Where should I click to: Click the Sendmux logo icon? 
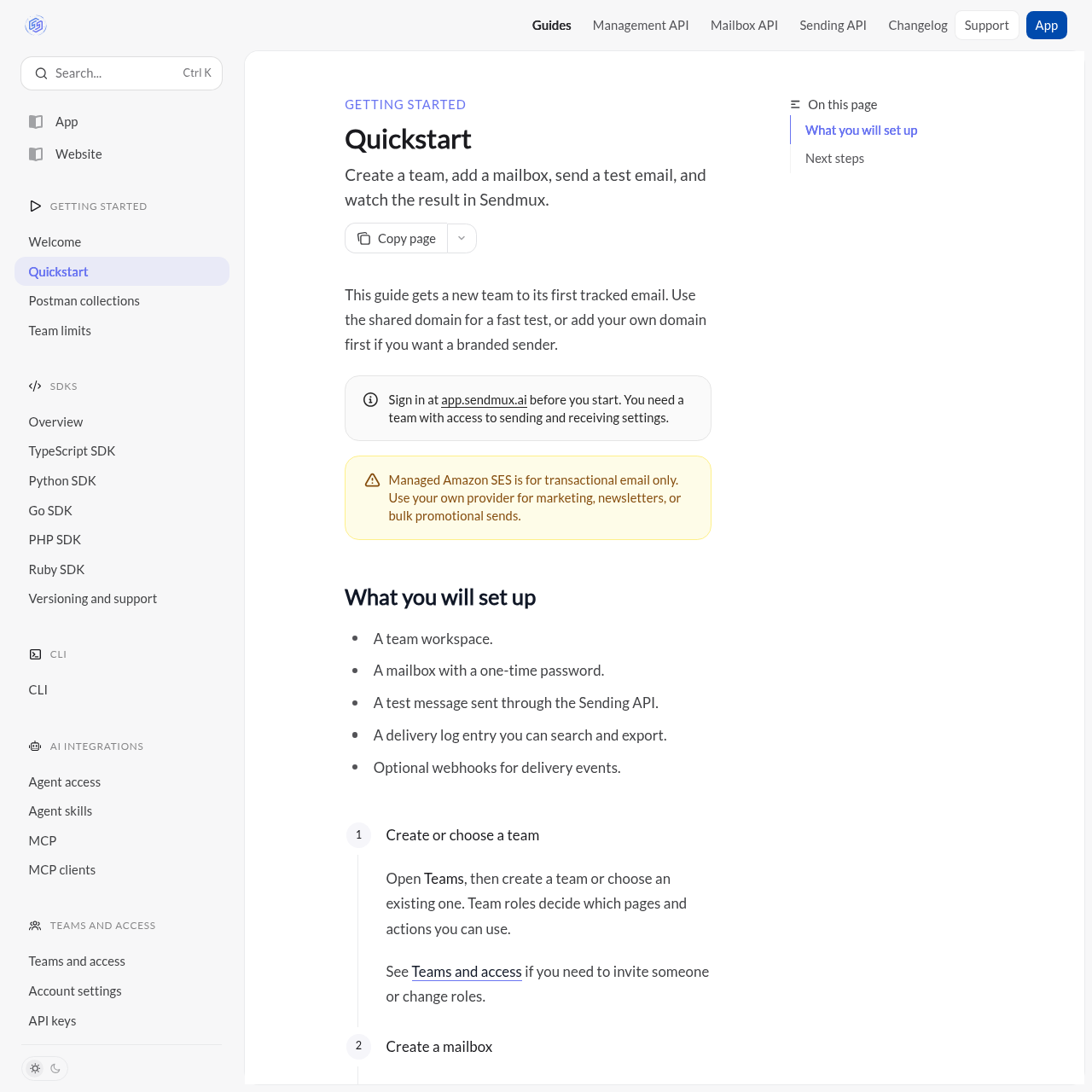36,26
